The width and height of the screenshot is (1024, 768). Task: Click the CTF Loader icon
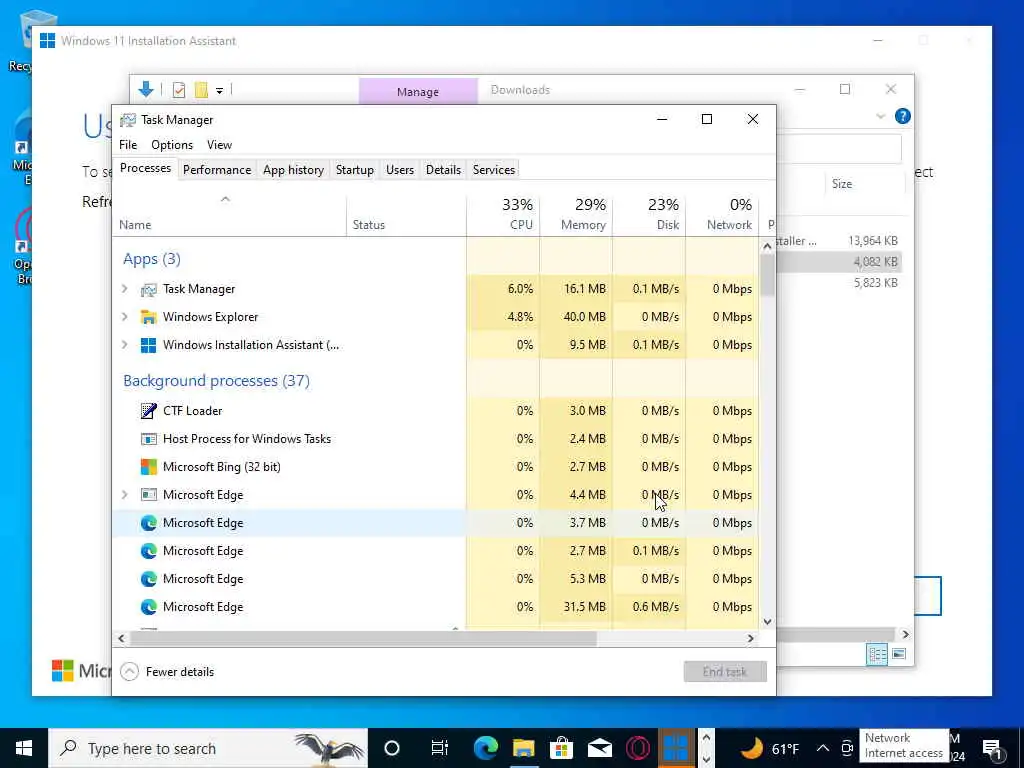tap(149, 411)
